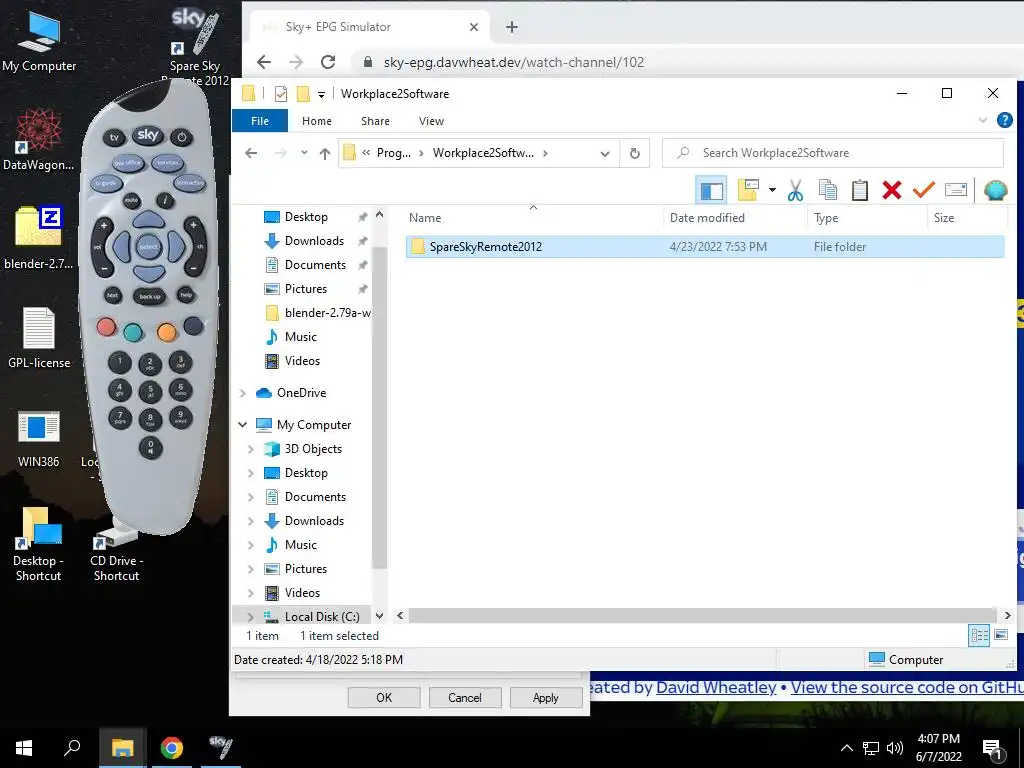Toggle the navigation pane toolbar icon

[711, 191]
